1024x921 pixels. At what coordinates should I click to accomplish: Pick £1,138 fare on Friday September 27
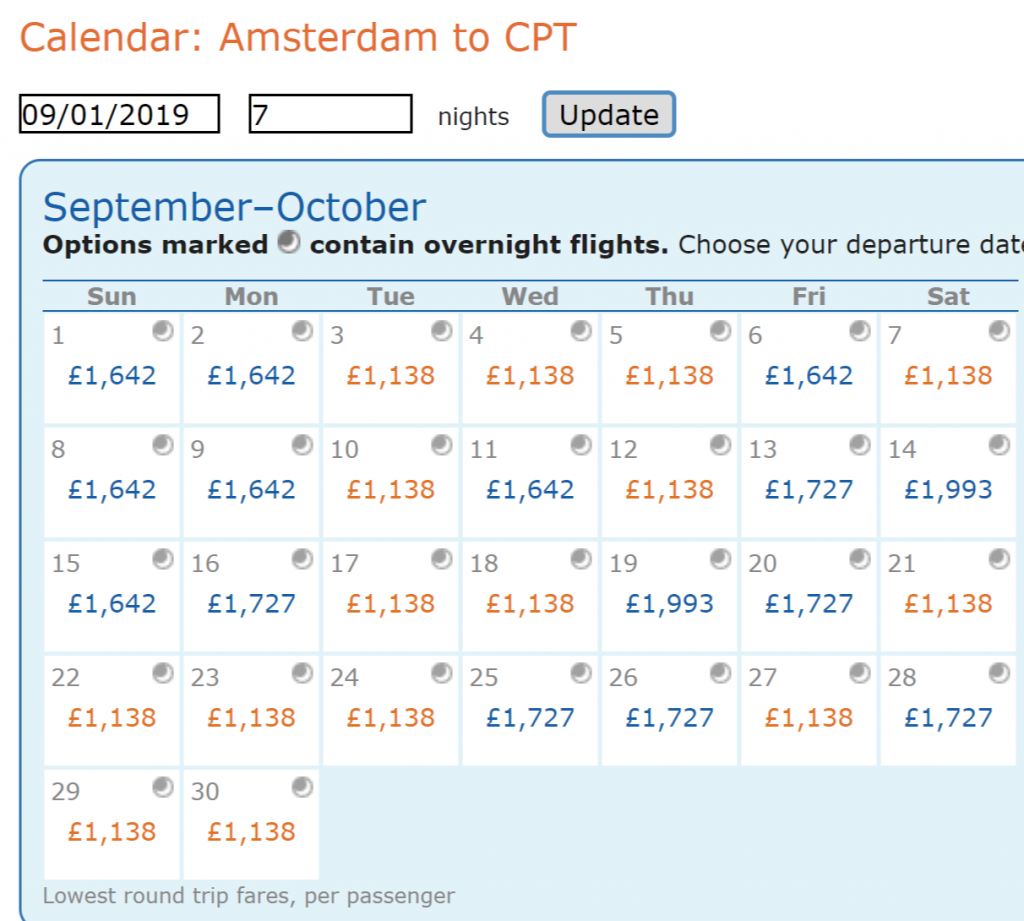(x=809, y=719)
